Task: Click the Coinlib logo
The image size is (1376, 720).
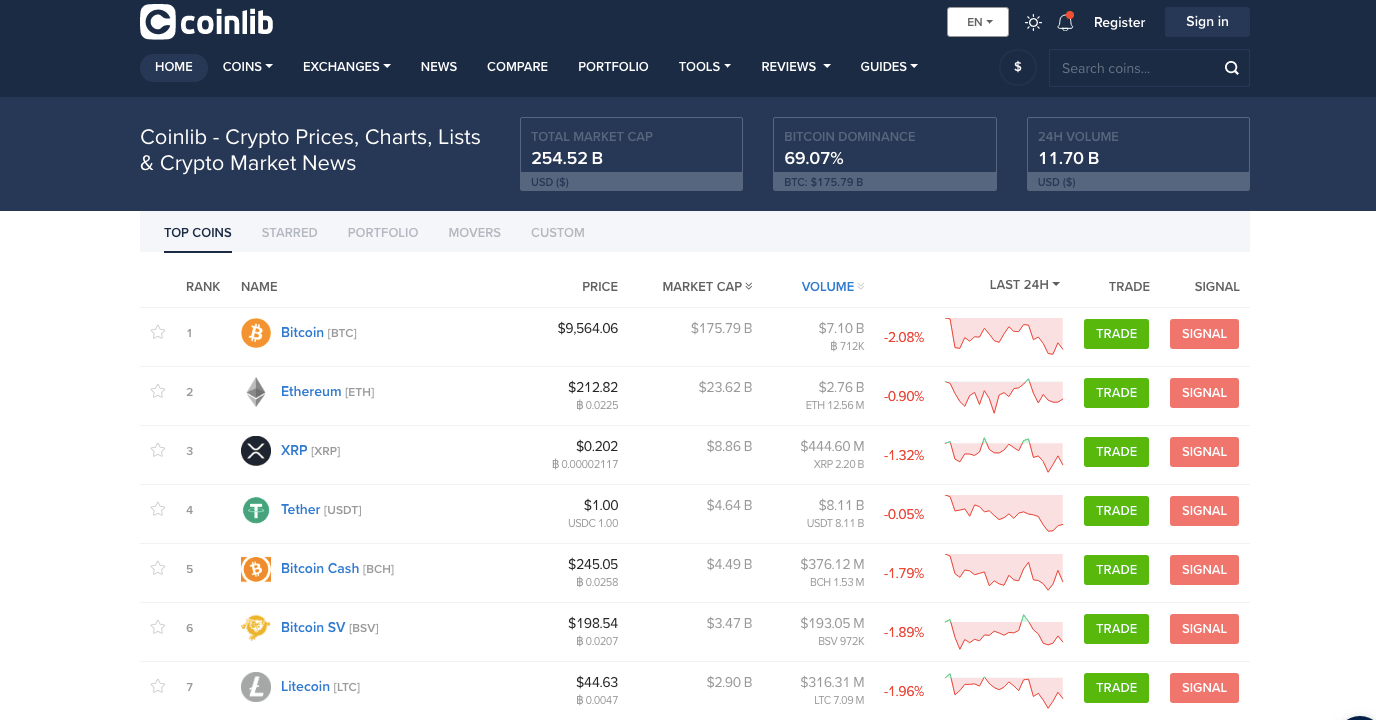Action: click(x=206, y=21)
